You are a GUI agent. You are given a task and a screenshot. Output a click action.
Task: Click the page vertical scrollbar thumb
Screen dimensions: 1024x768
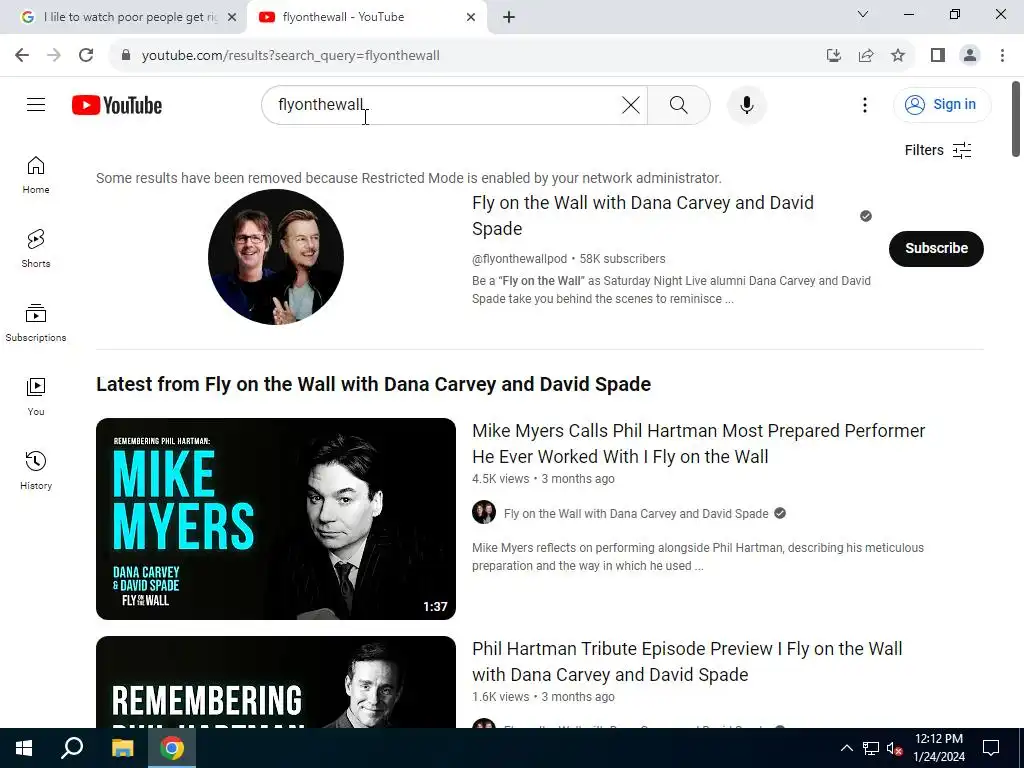point(1016,119)
